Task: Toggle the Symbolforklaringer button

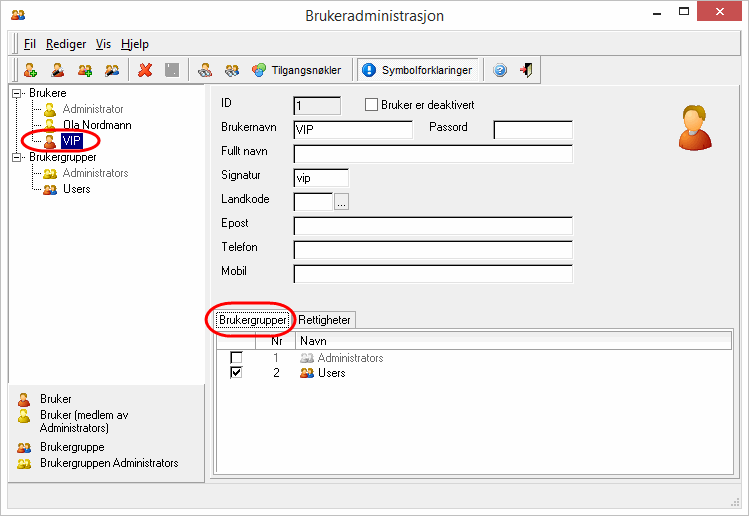Action: point(417,70)
